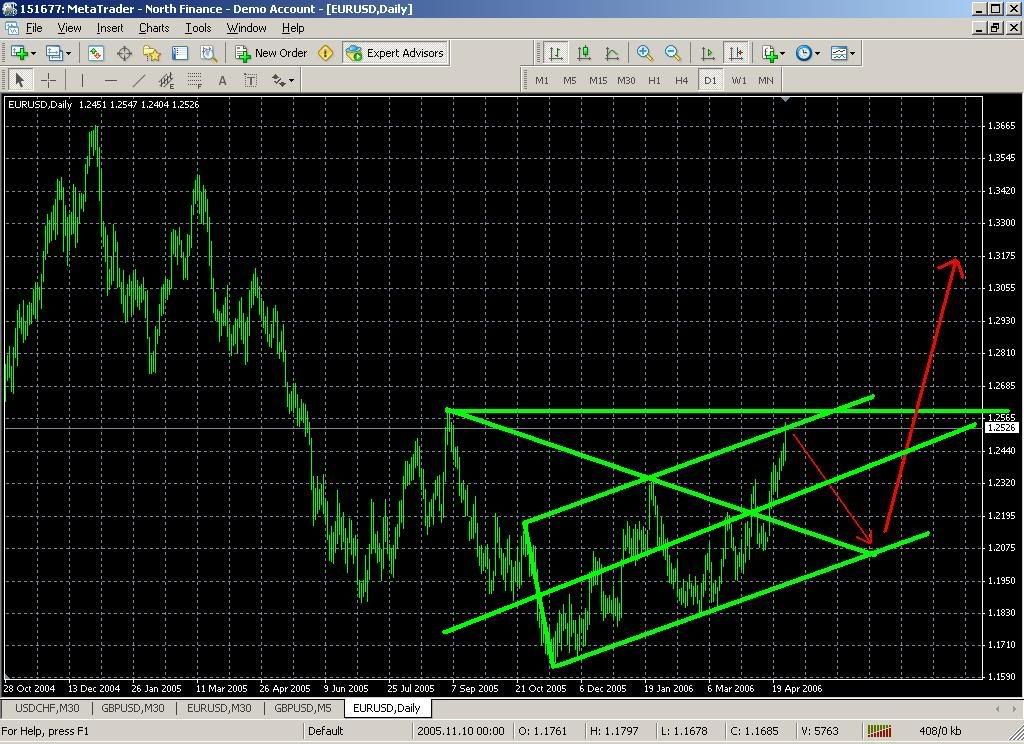Open the Periodicity clock icon
This screenshot has height=744, width=1024.
[x=804, y=53]
